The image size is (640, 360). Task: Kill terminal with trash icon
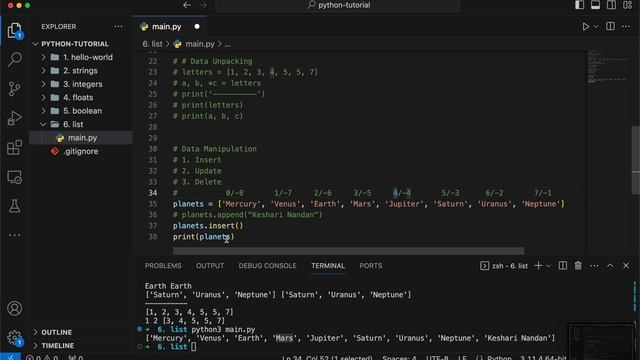(578, 266)
